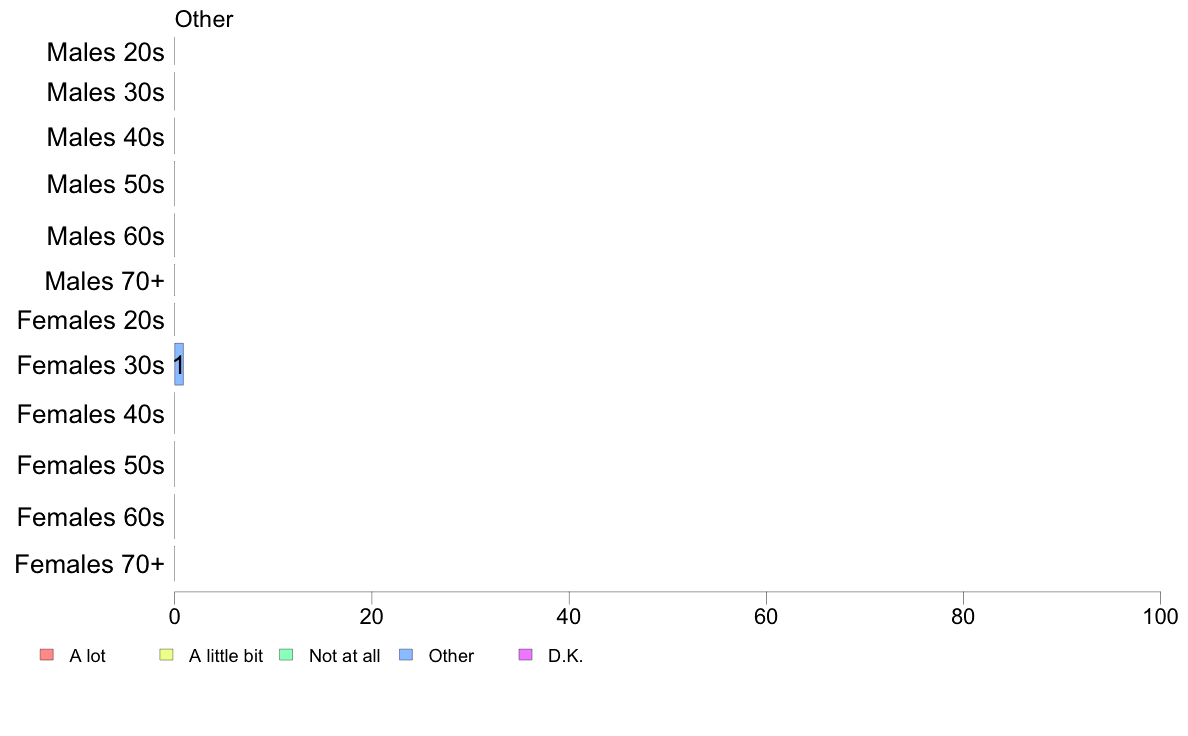Click the red 'A lot' legend swatch

[x=47, y=655]
